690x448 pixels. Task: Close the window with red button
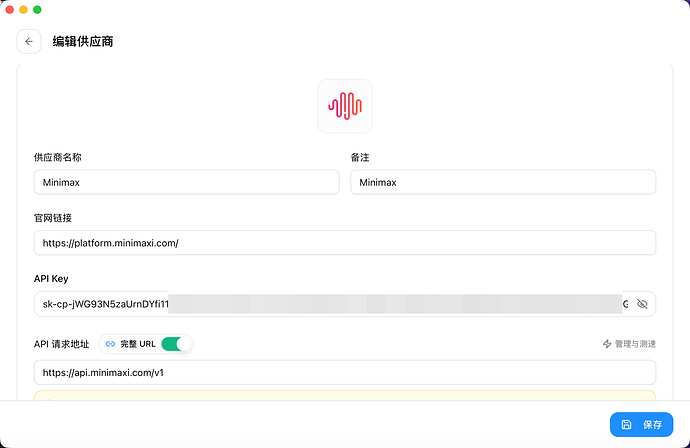click(x=10, y=10)
